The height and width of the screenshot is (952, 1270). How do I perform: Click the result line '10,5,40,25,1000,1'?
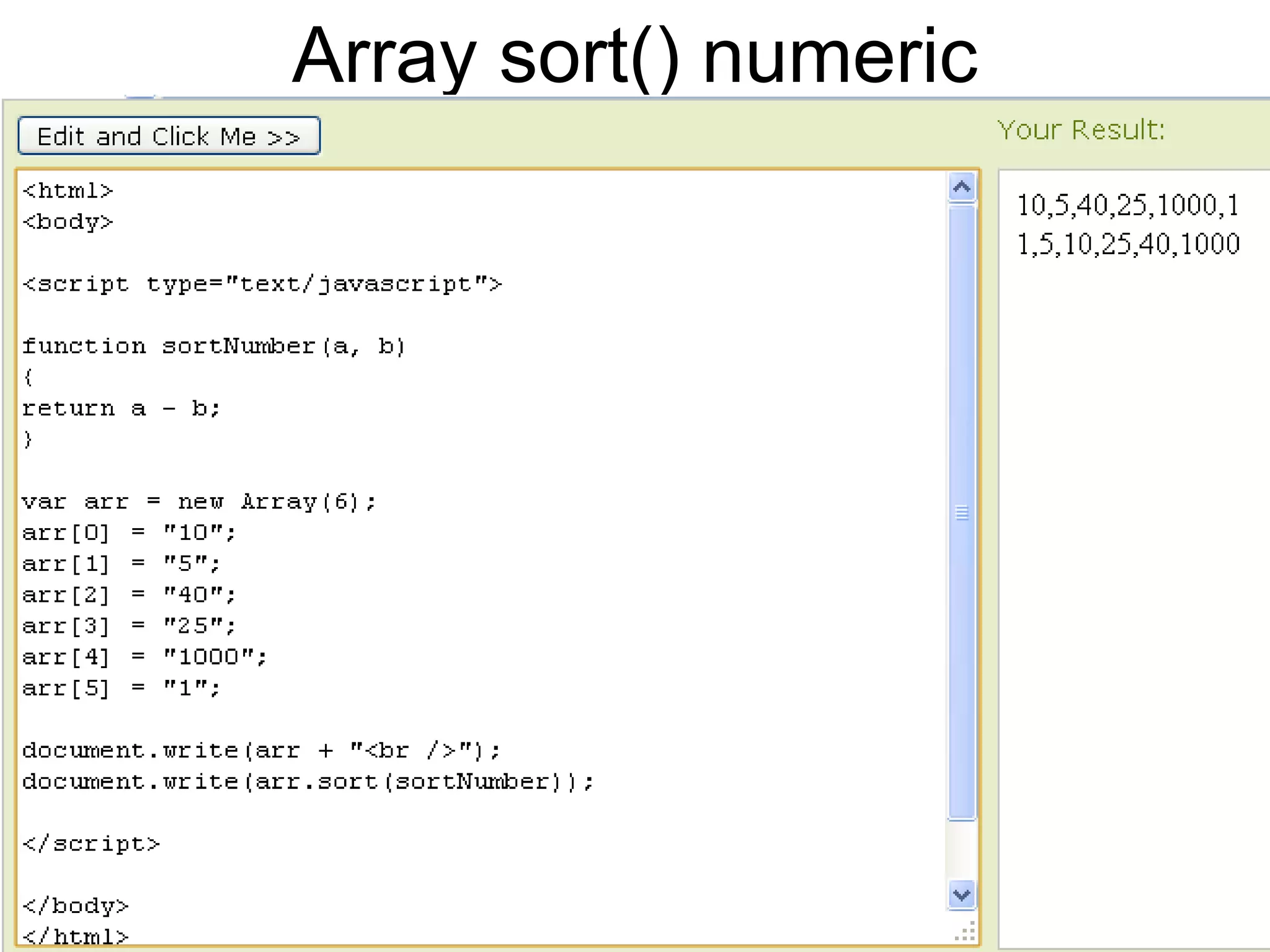(x=1128, y=205)
